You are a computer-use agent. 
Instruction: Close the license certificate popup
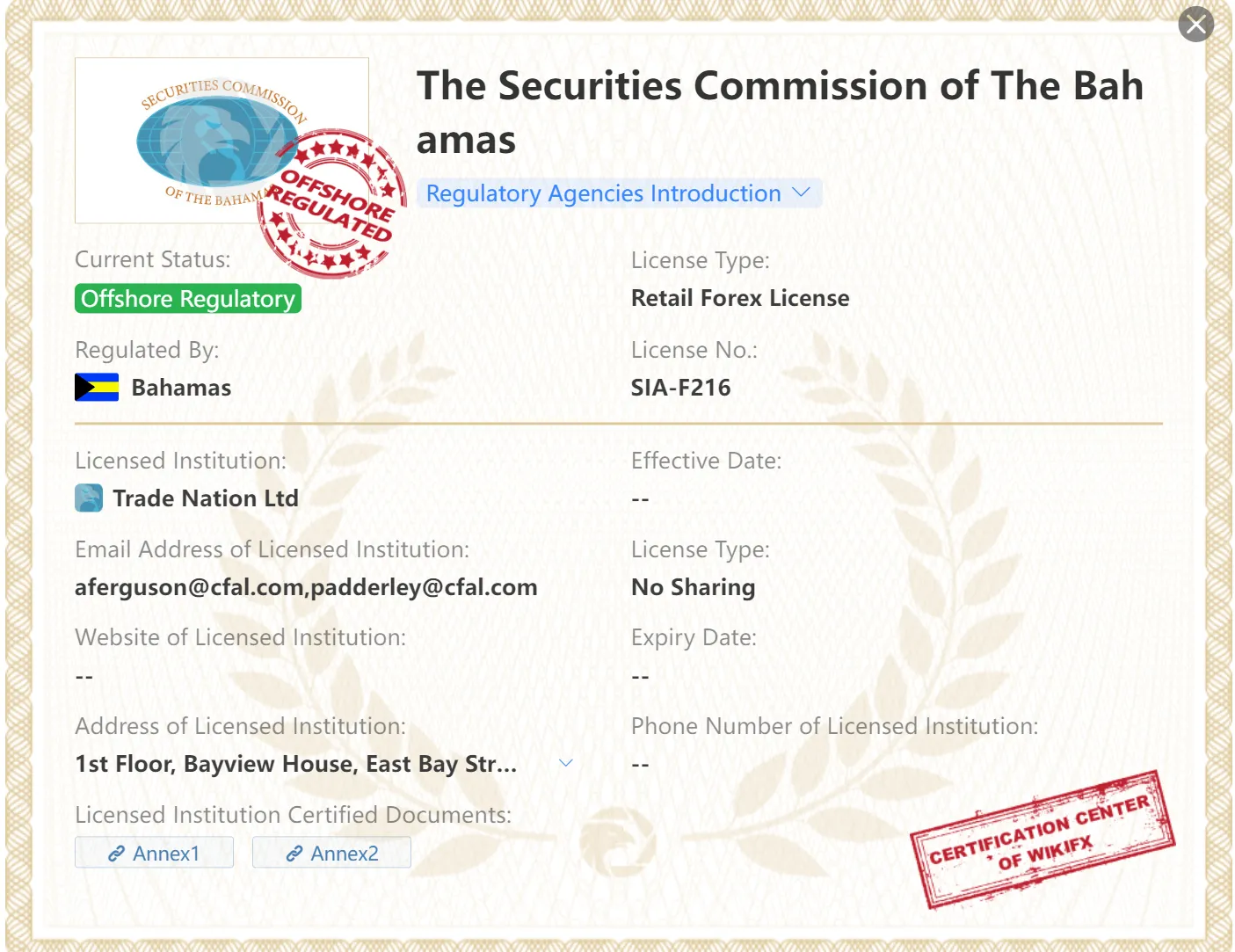click(1195, 24)
